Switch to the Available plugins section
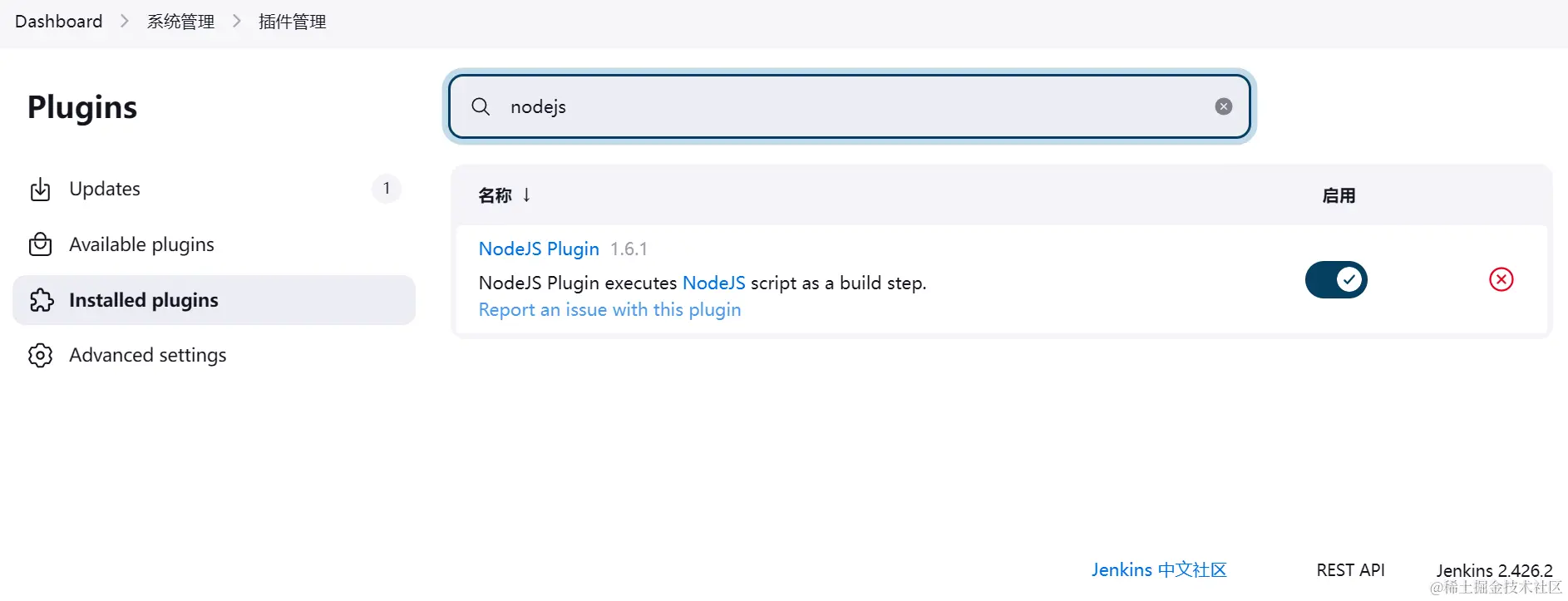The image size is (1568, 601). coord(141,244)
